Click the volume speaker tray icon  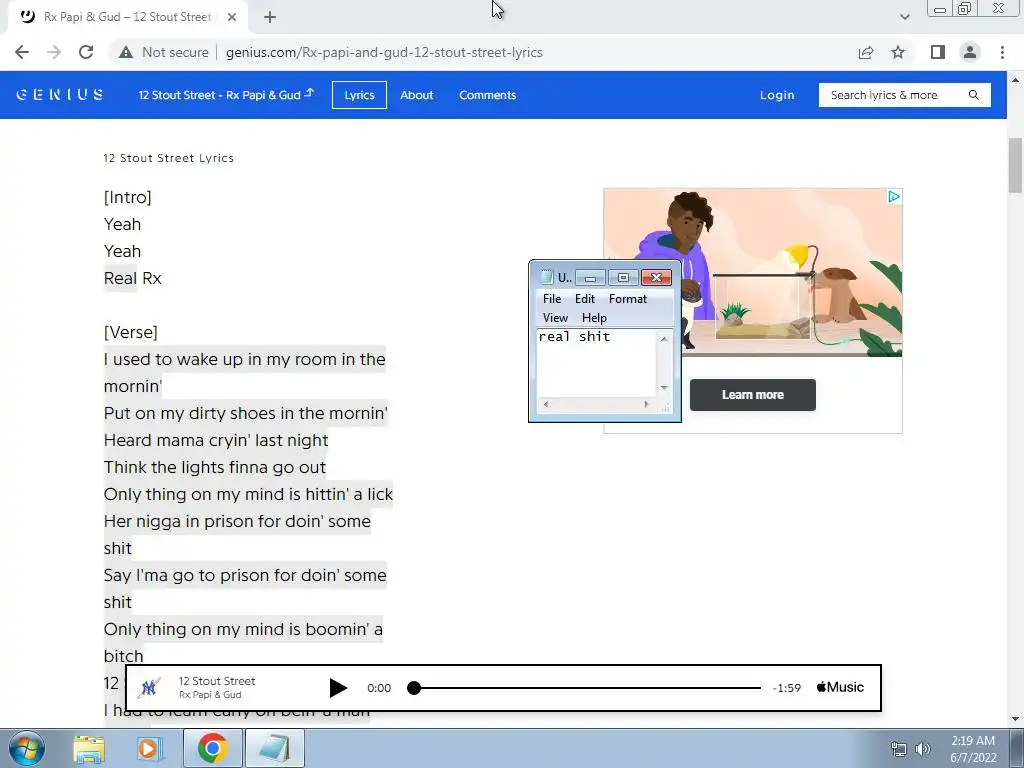[x=923, y=749]
